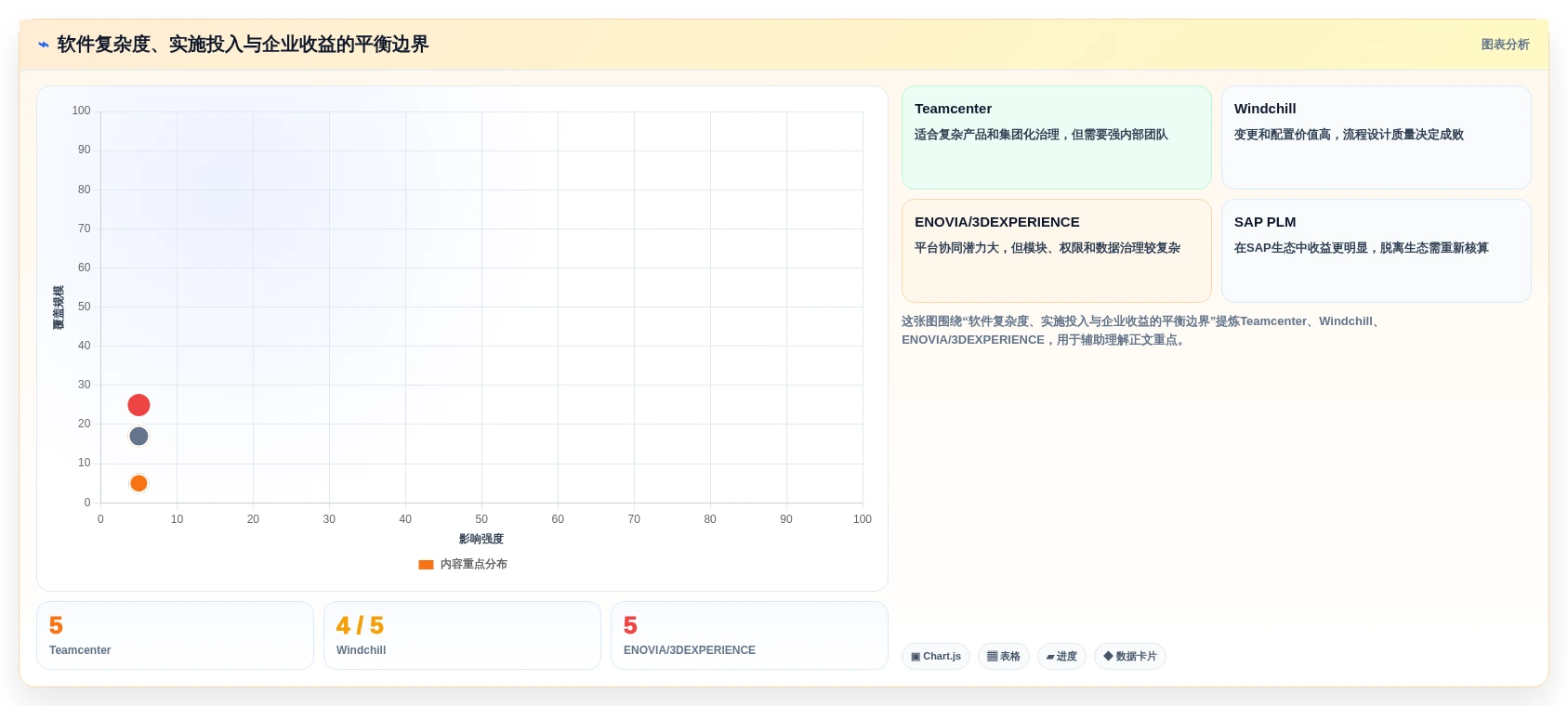Click the 内容重点分布 legend label
The image size is (1568, 706).
(x=474, y=564)
